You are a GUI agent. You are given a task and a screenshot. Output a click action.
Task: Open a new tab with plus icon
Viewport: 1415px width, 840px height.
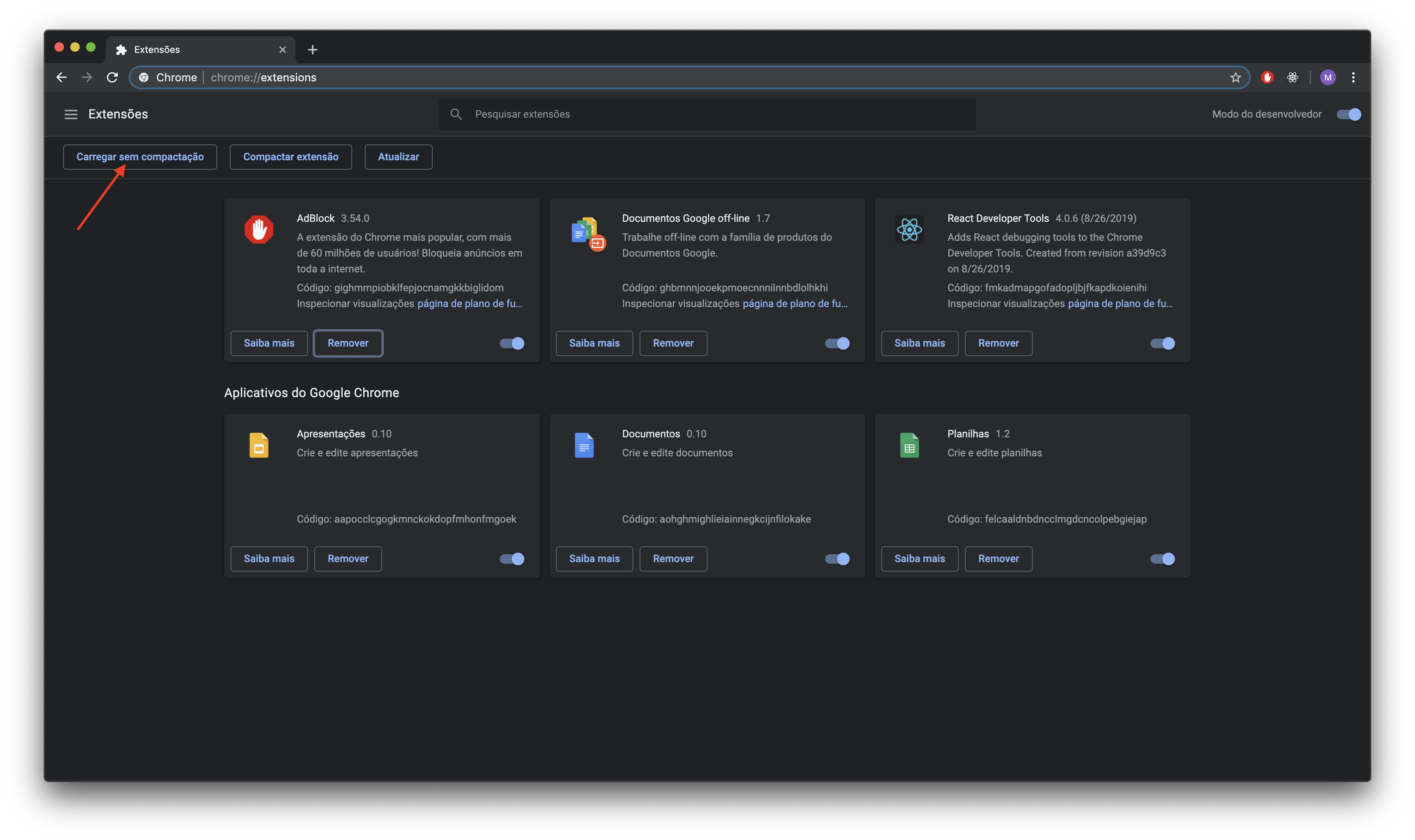(x=312, y=50)
